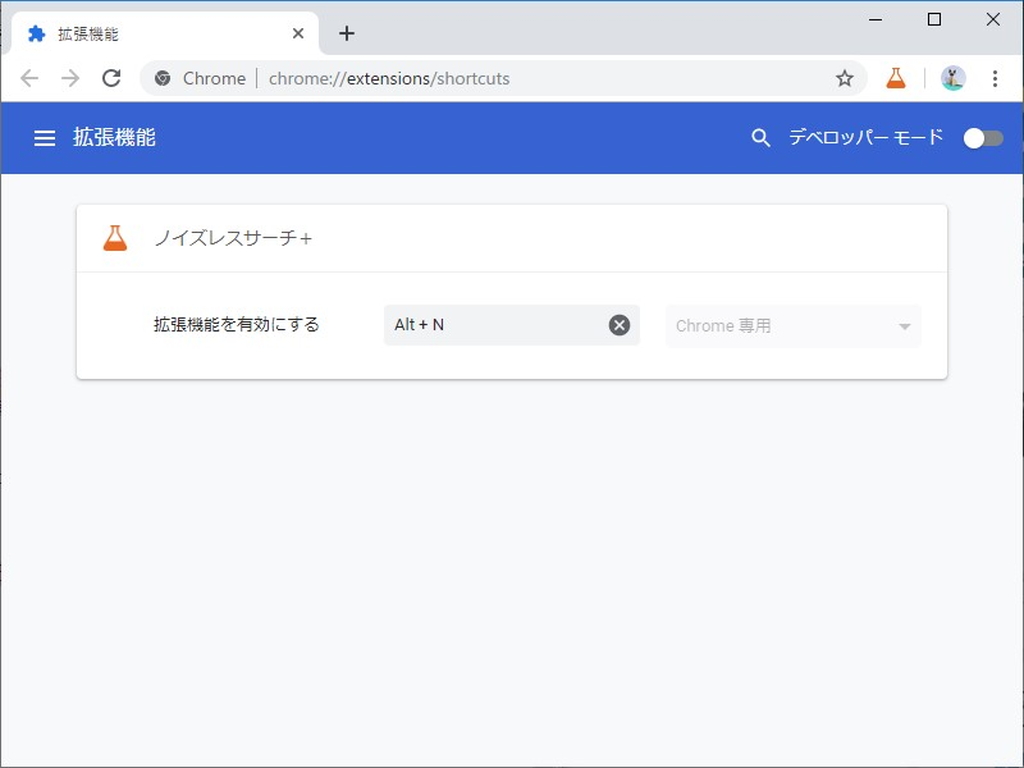Open the browser profile avatar
1024x768 pixels.
tap(952, 77)
